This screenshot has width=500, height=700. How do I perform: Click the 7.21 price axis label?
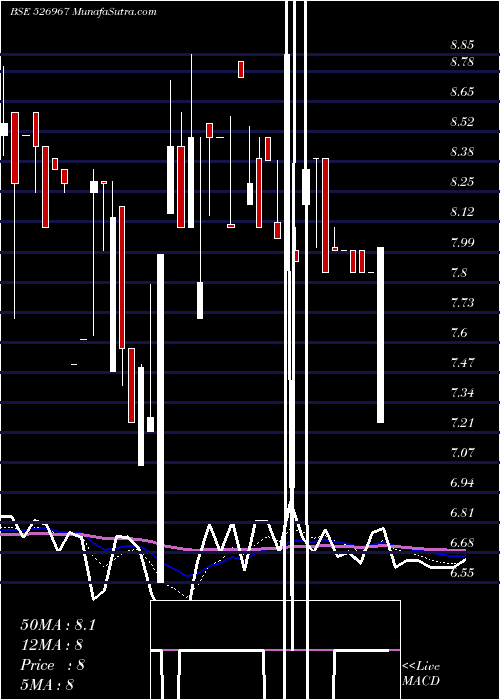point(462,423)
